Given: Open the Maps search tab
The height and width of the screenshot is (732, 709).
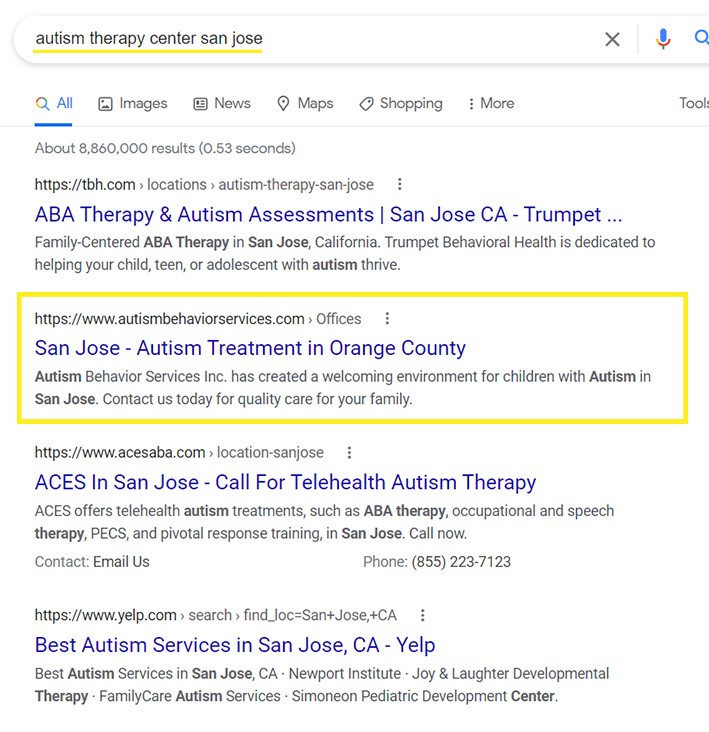Looking at the screenshot, I should pos(305,103).
